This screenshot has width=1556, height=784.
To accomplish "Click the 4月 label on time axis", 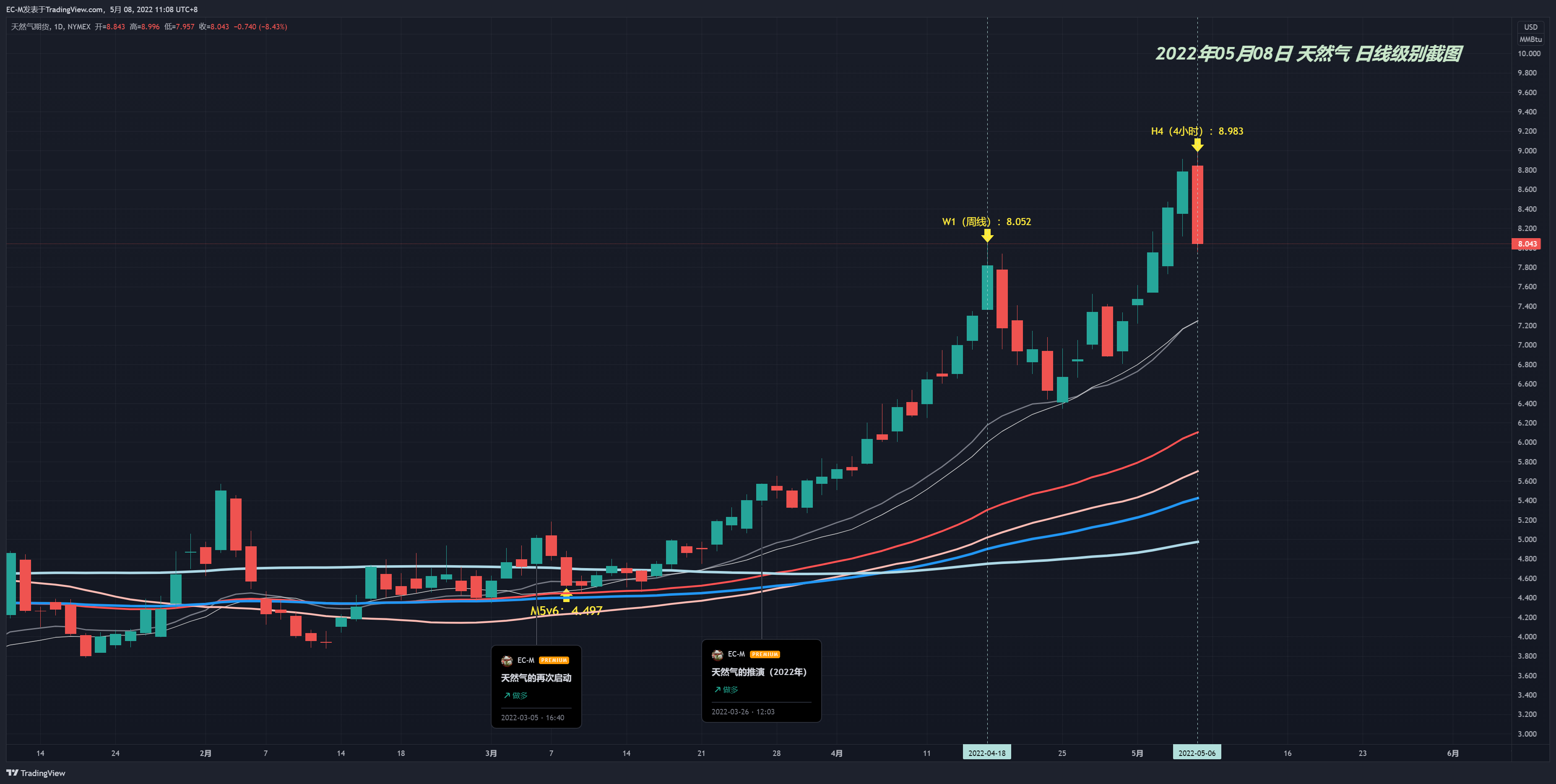I will [x=837, y=753].
